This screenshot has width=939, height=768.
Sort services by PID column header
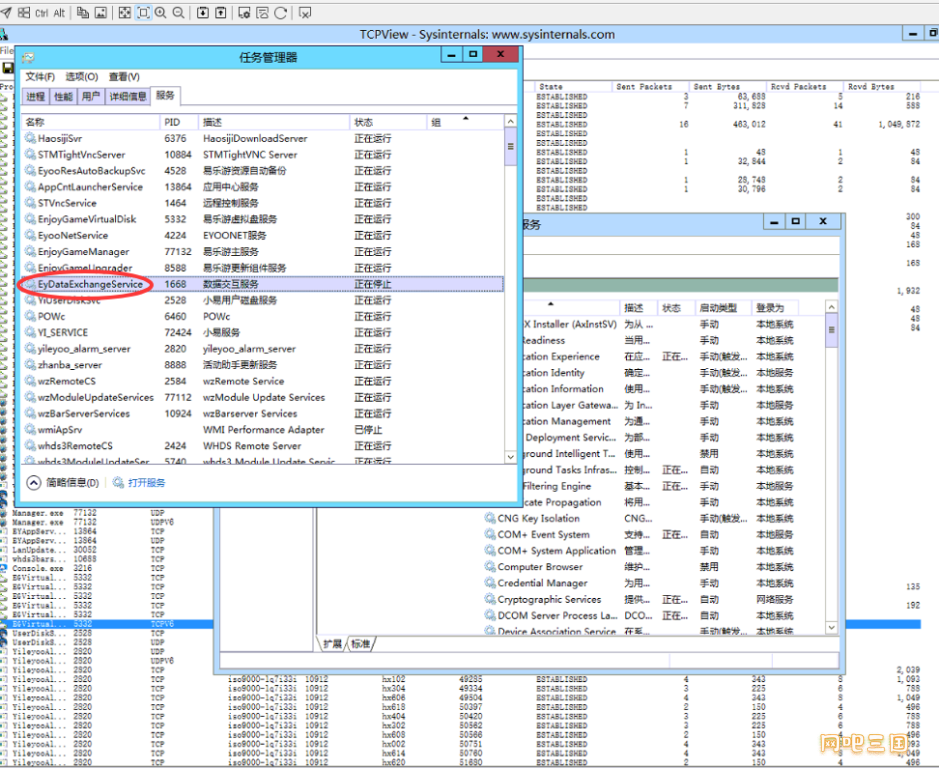coord(172,122)
